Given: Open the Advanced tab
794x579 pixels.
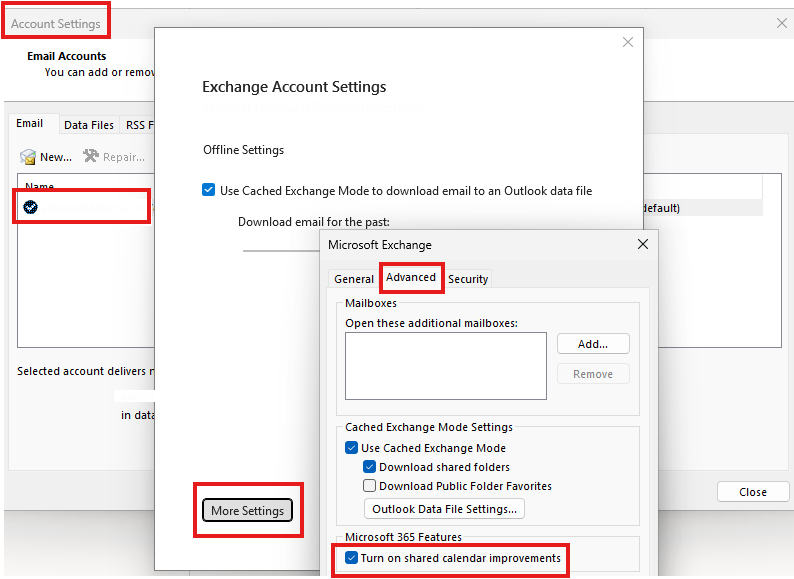Looking at the screenshot, I should tap(411, 277).
